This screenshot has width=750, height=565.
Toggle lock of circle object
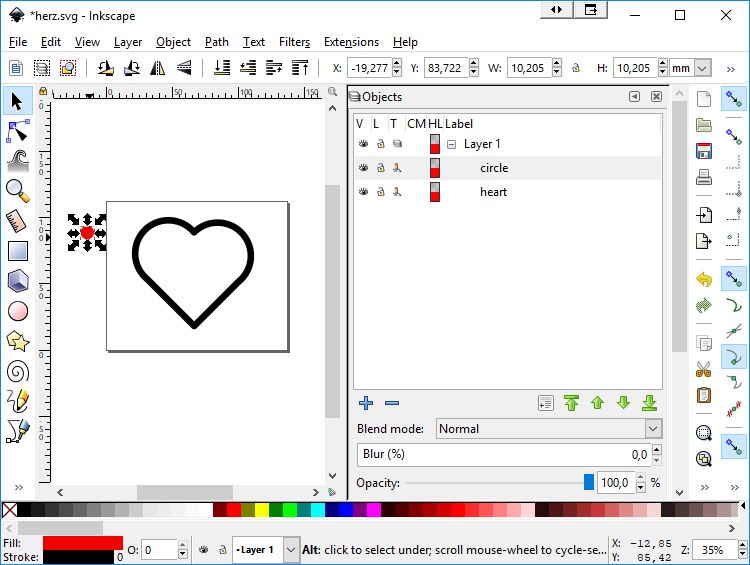pos(381,167)
